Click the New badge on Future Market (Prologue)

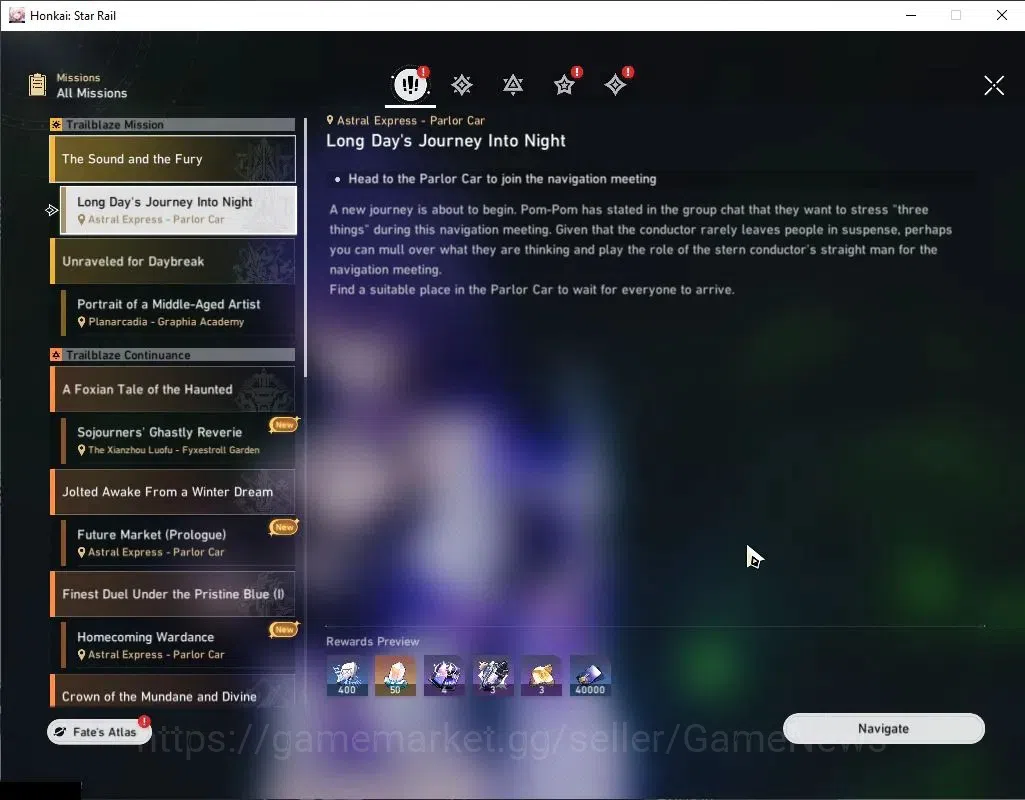coord(284,527)
